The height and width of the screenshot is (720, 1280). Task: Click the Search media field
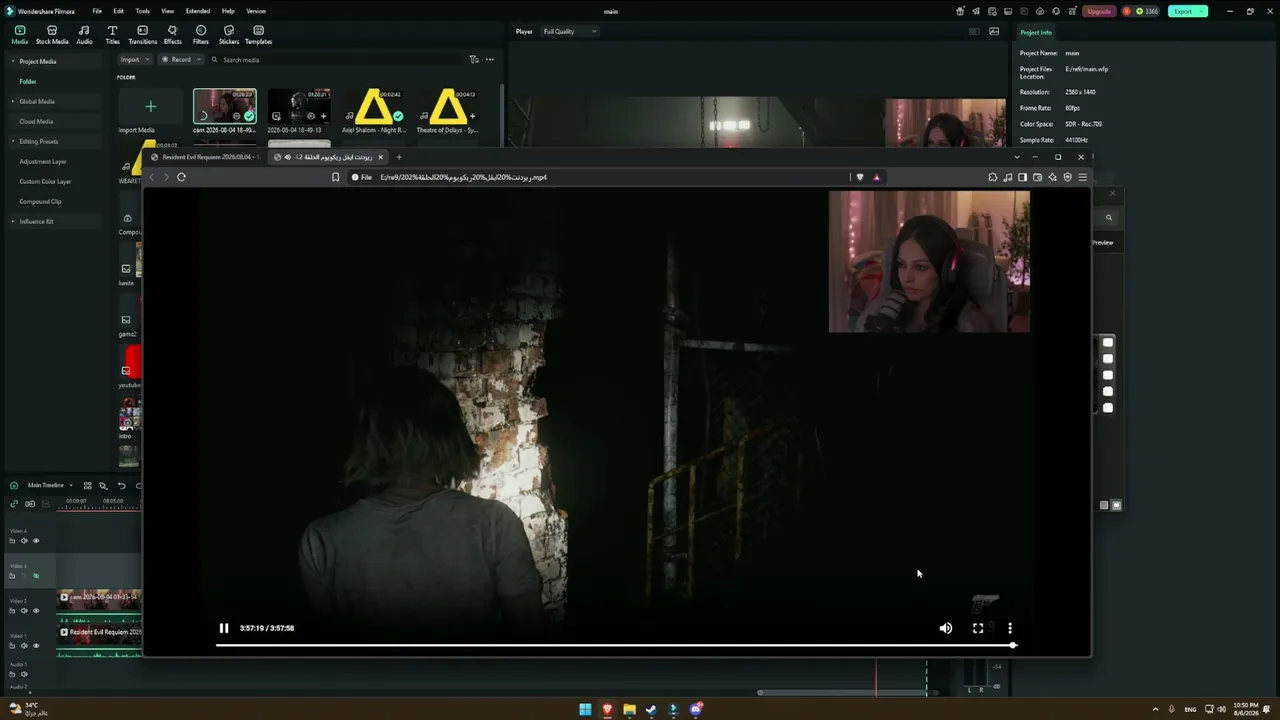pos(335,60)
